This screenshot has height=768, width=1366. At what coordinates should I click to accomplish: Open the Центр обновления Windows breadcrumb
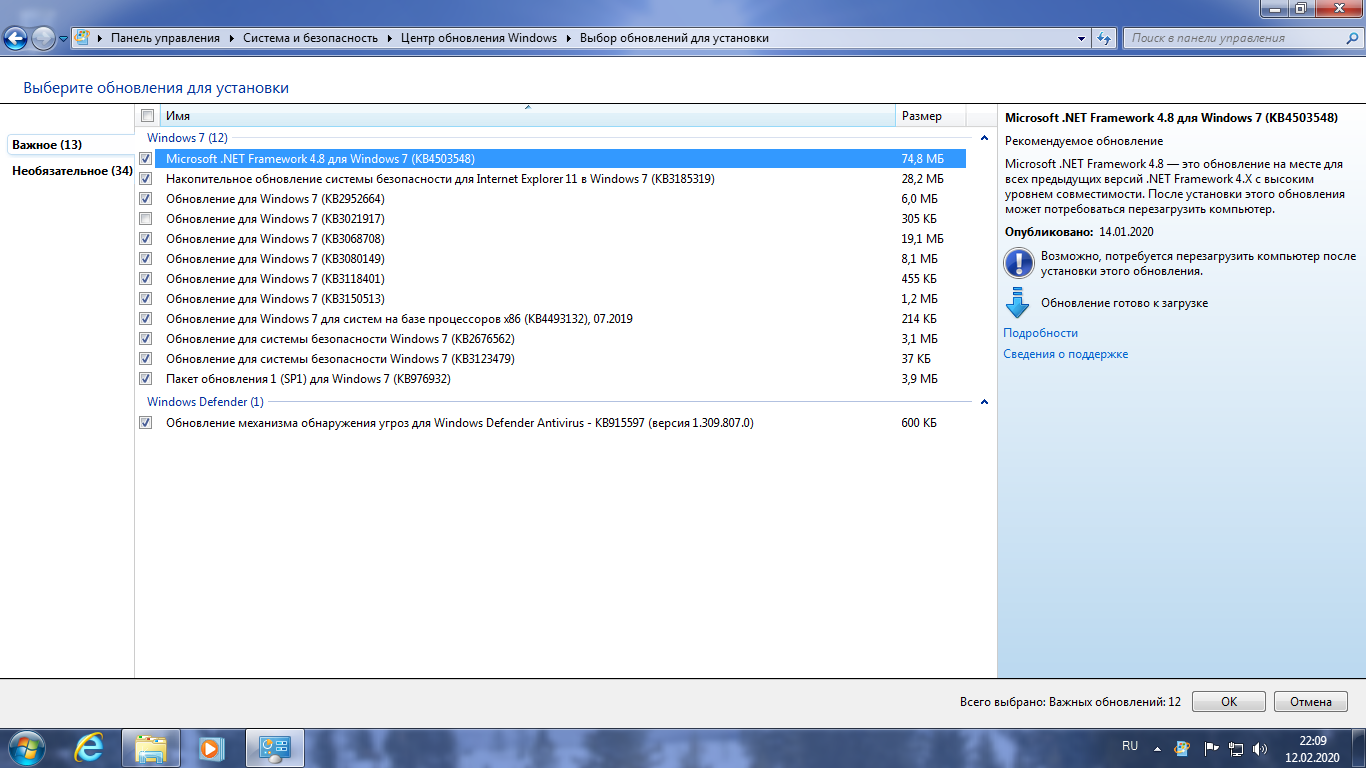click(x=478, y=38)
